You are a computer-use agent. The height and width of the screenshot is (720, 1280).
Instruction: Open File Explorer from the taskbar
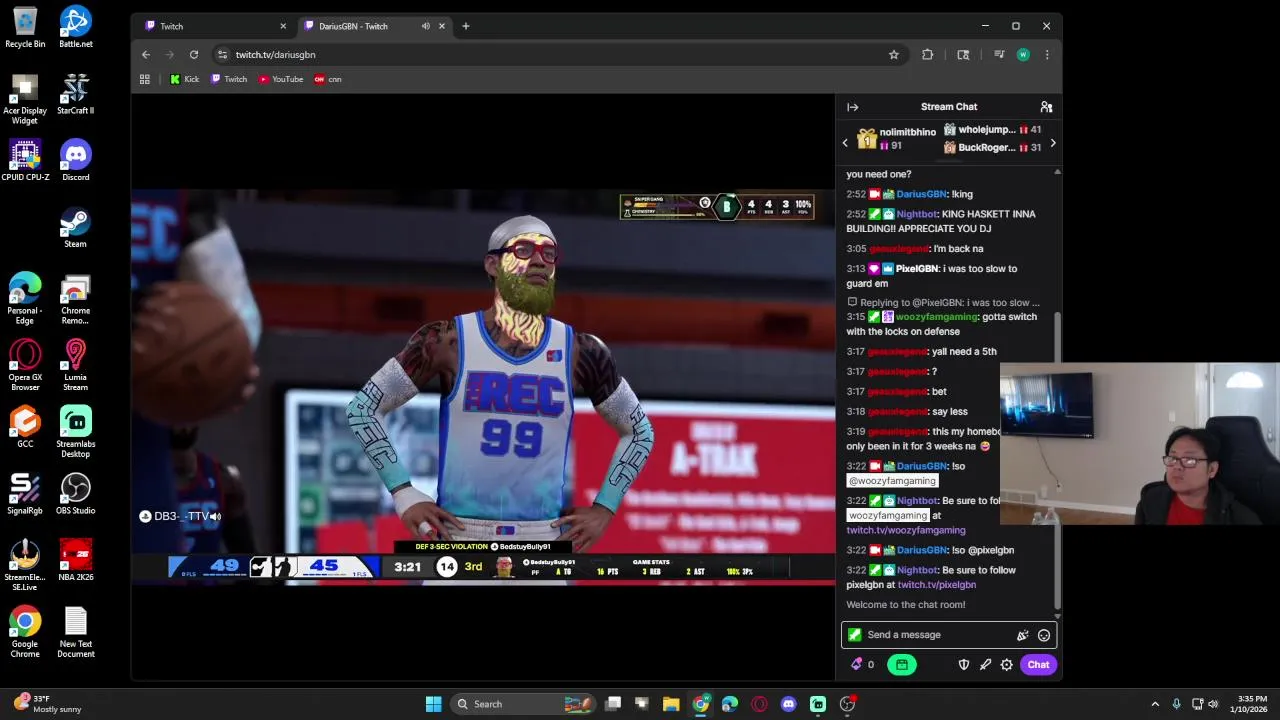tap(671, 704)
